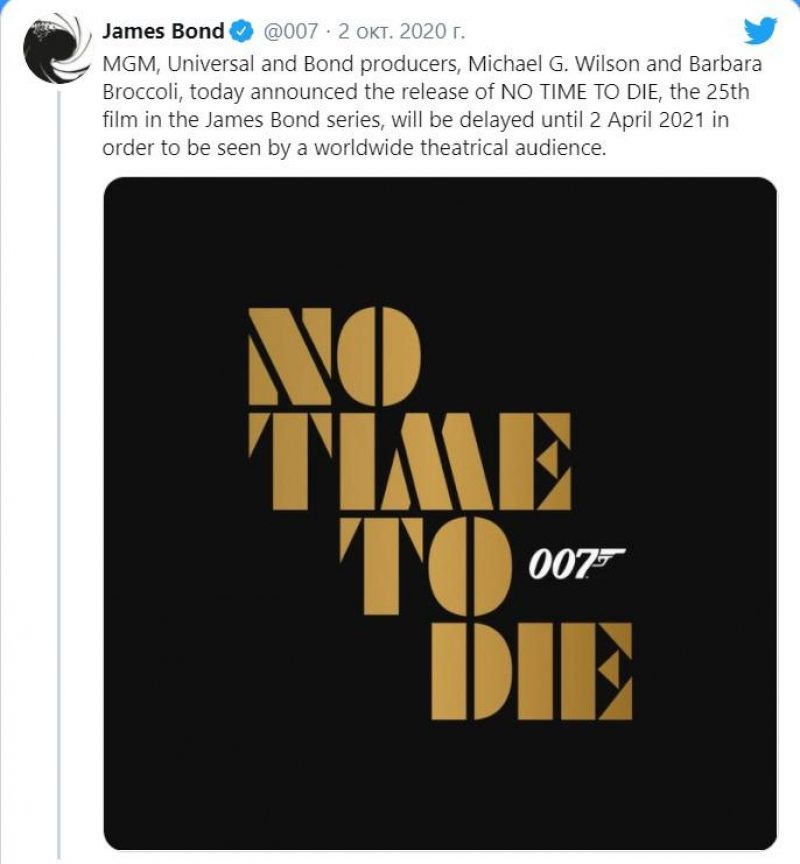Click the Twitter bird logo

click(x=760, y=31)
